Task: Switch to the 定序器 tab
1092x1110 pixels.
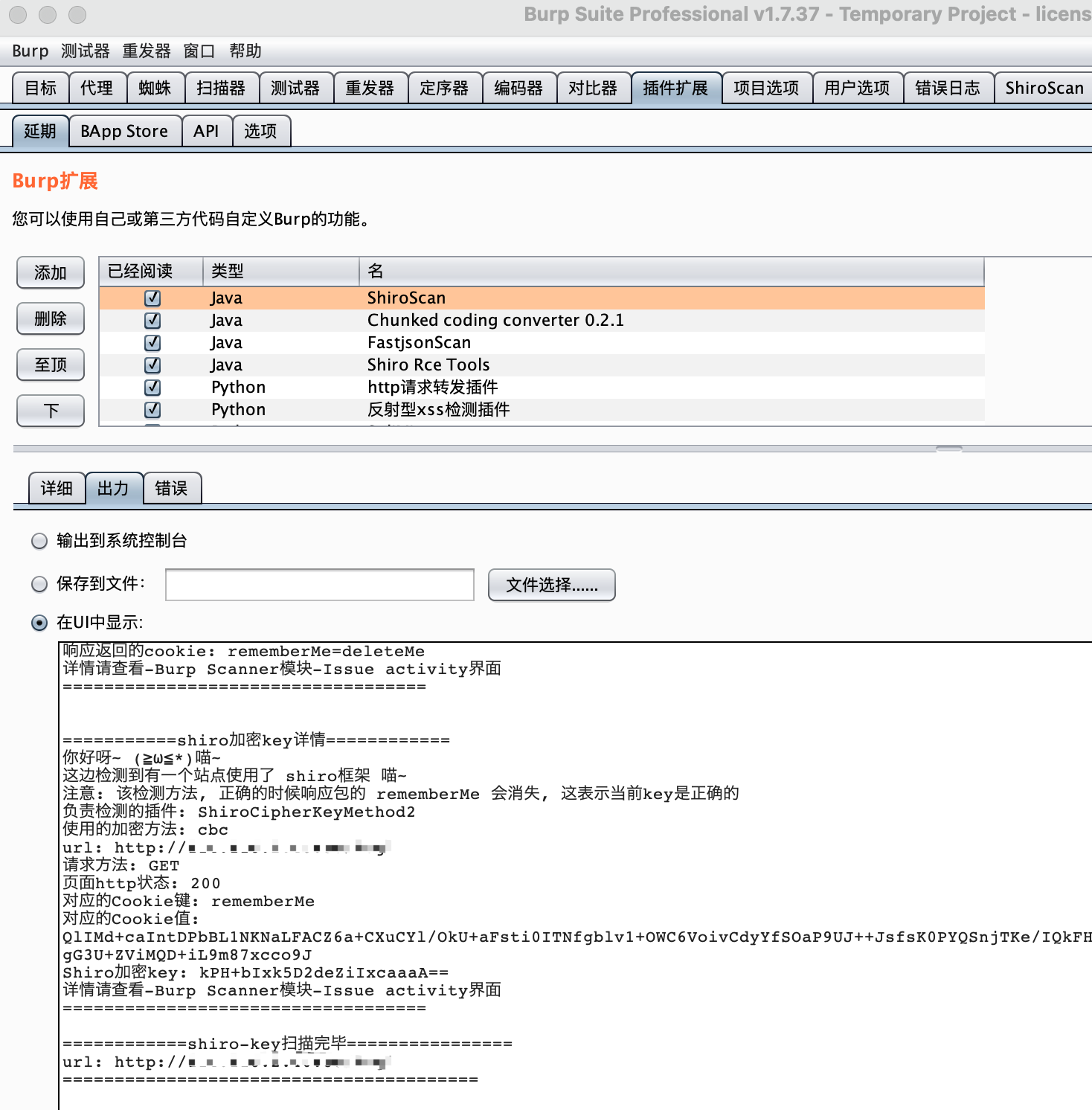Action: point(445,88)
